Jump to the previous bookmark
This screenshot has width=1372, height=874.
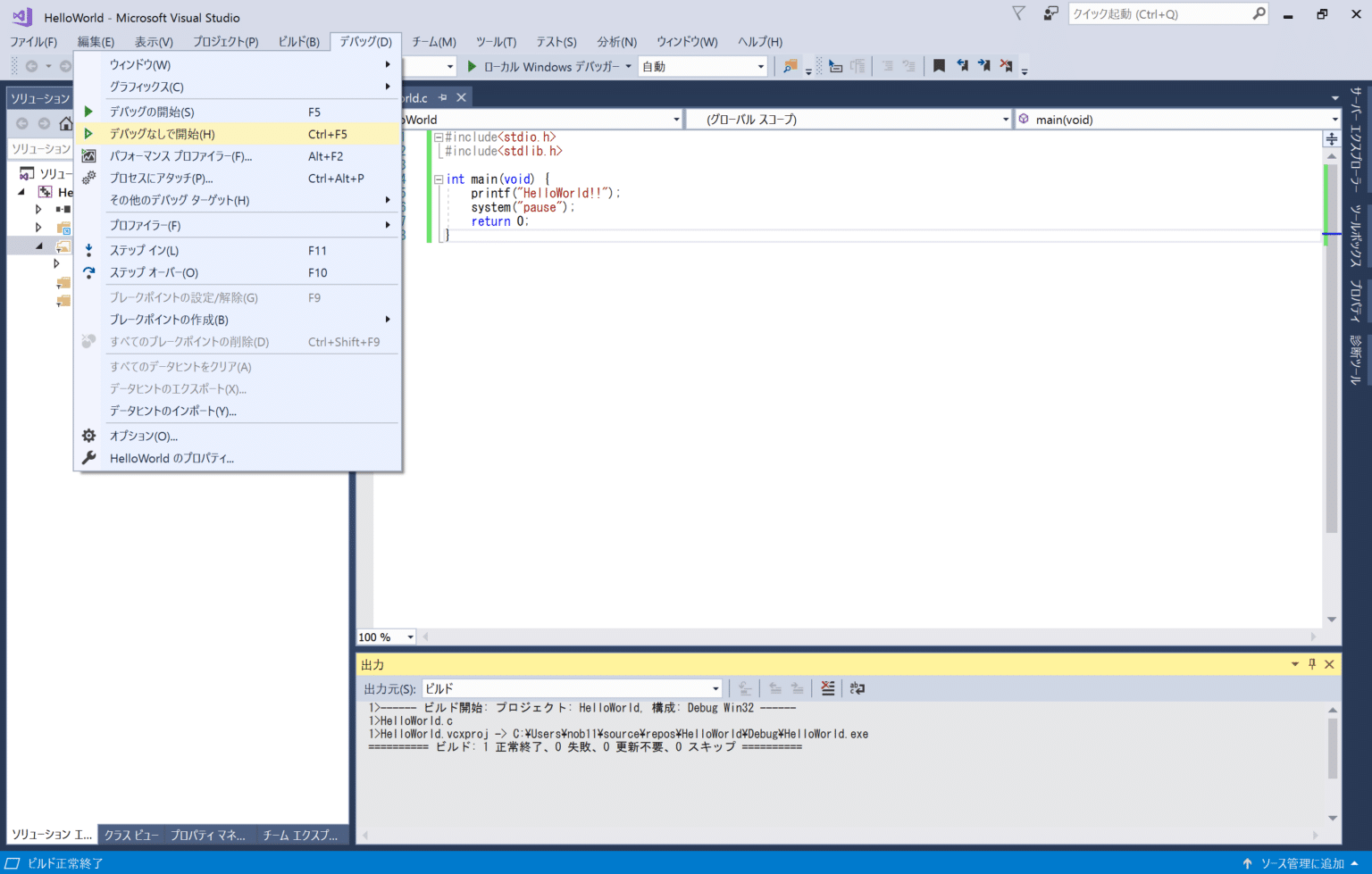click(963, 65)
